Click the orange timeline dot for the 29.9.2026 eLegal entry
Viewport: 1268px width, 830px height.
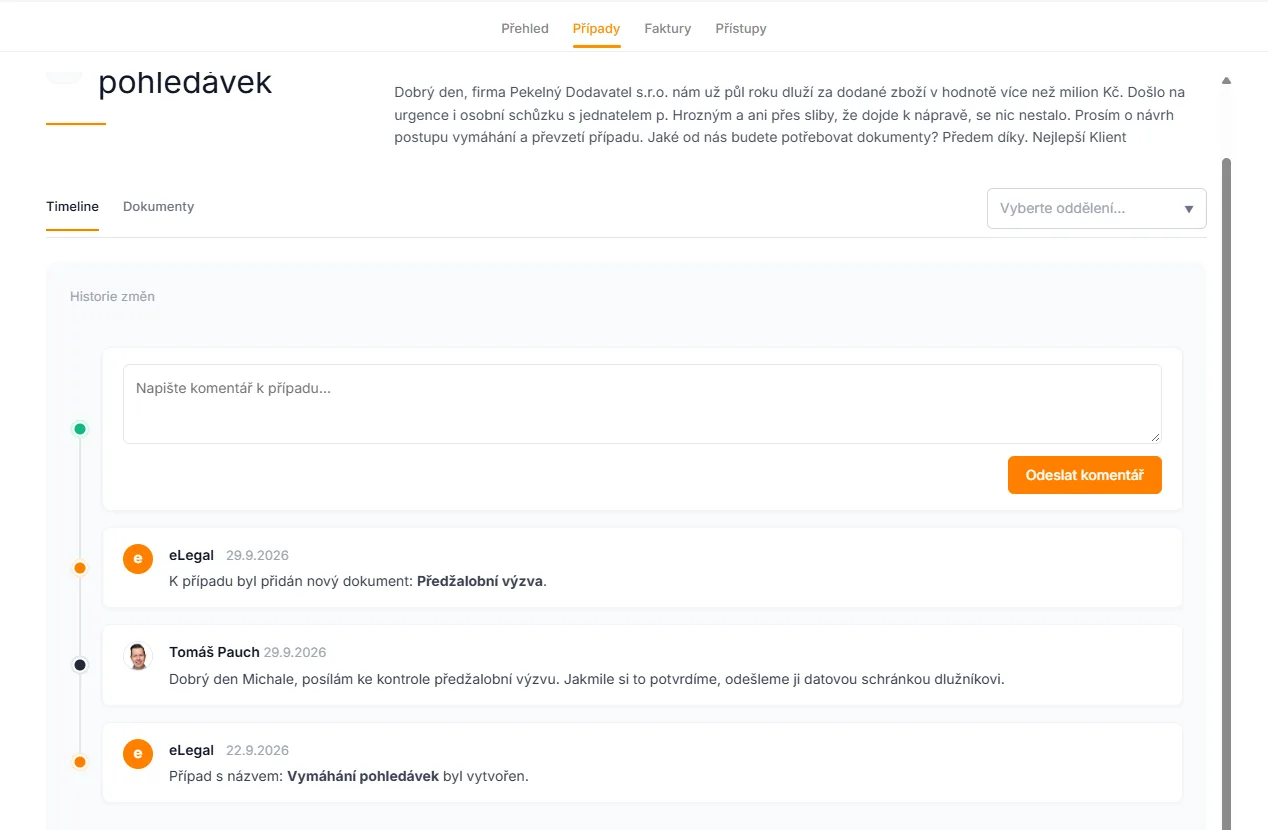80,568
